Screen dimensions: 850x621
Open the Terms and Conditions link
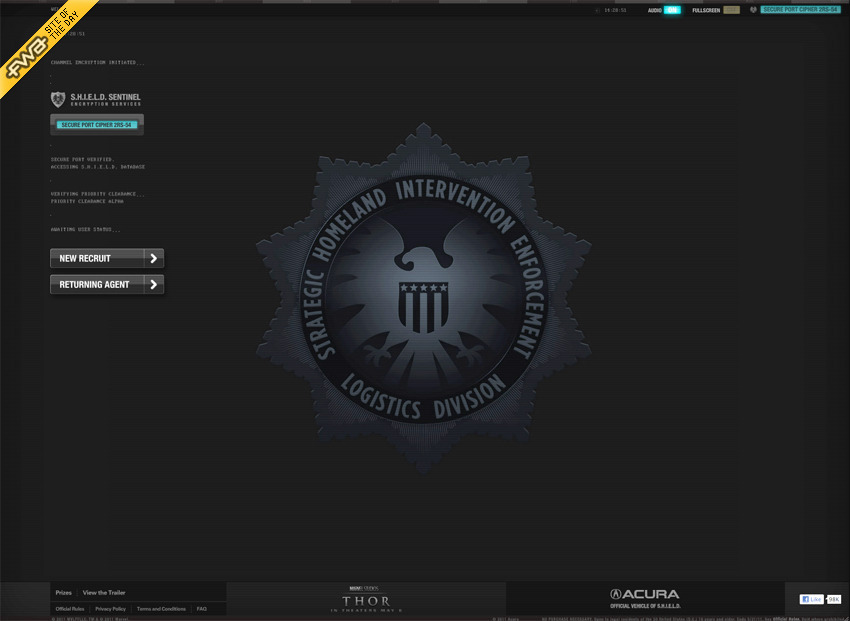tap(161, 609)
